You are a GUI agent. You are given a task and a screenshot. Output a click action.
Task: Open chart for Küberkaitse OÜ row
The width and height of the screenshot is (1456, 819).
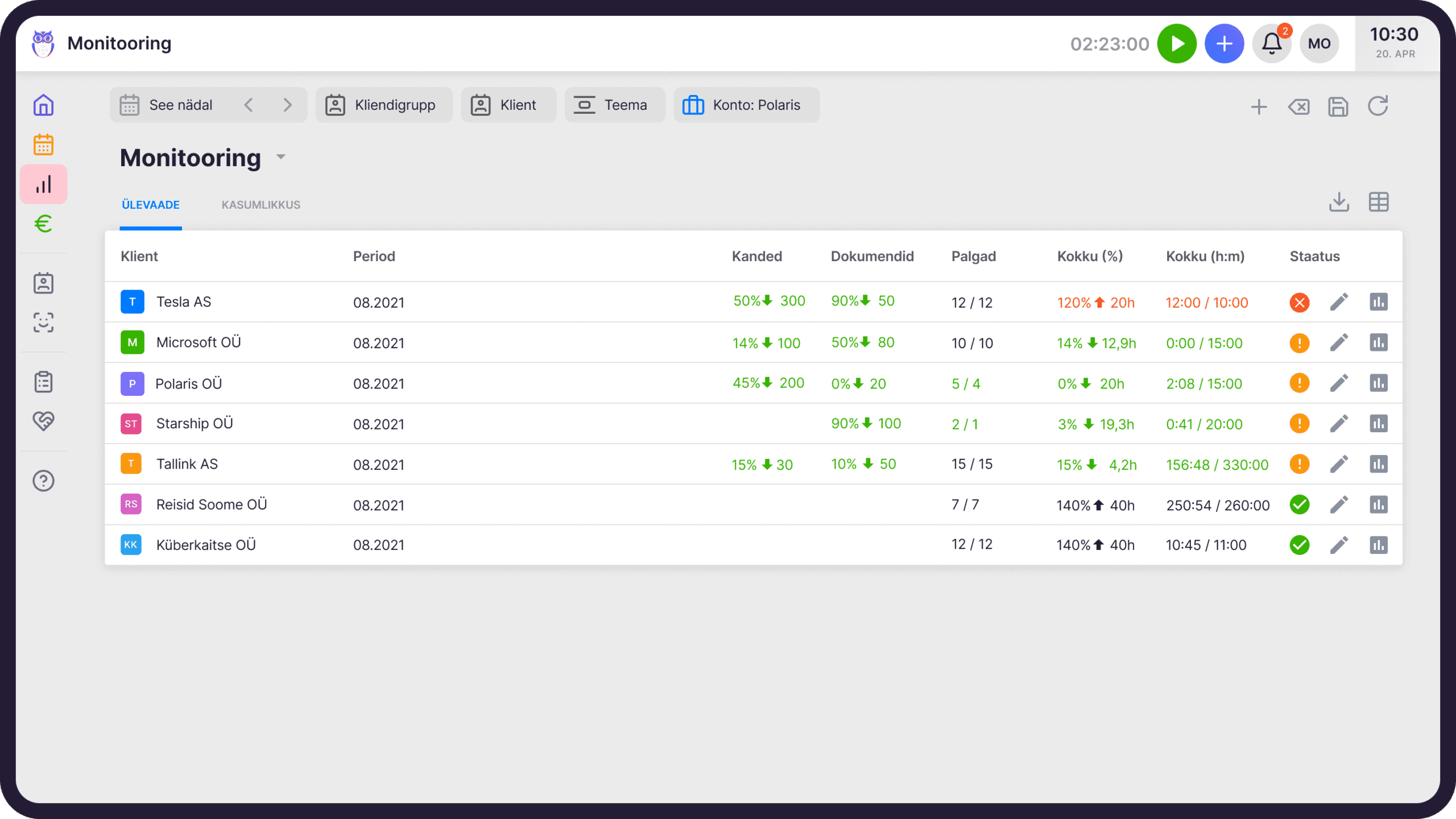1379,545
